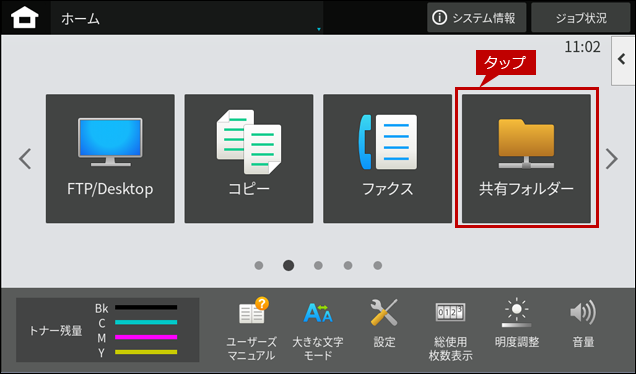The width and height of the screenshot is (636, 374).
Task: Open the ファクス (Fax) tile
Action: 387,159
